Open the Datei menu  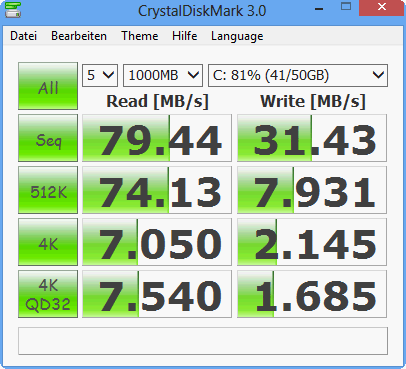24,36
